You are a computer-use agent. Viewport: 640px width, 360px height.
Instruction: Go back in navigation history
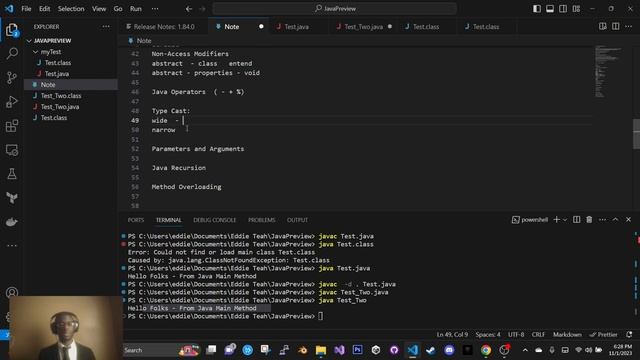tap(189, 9)
